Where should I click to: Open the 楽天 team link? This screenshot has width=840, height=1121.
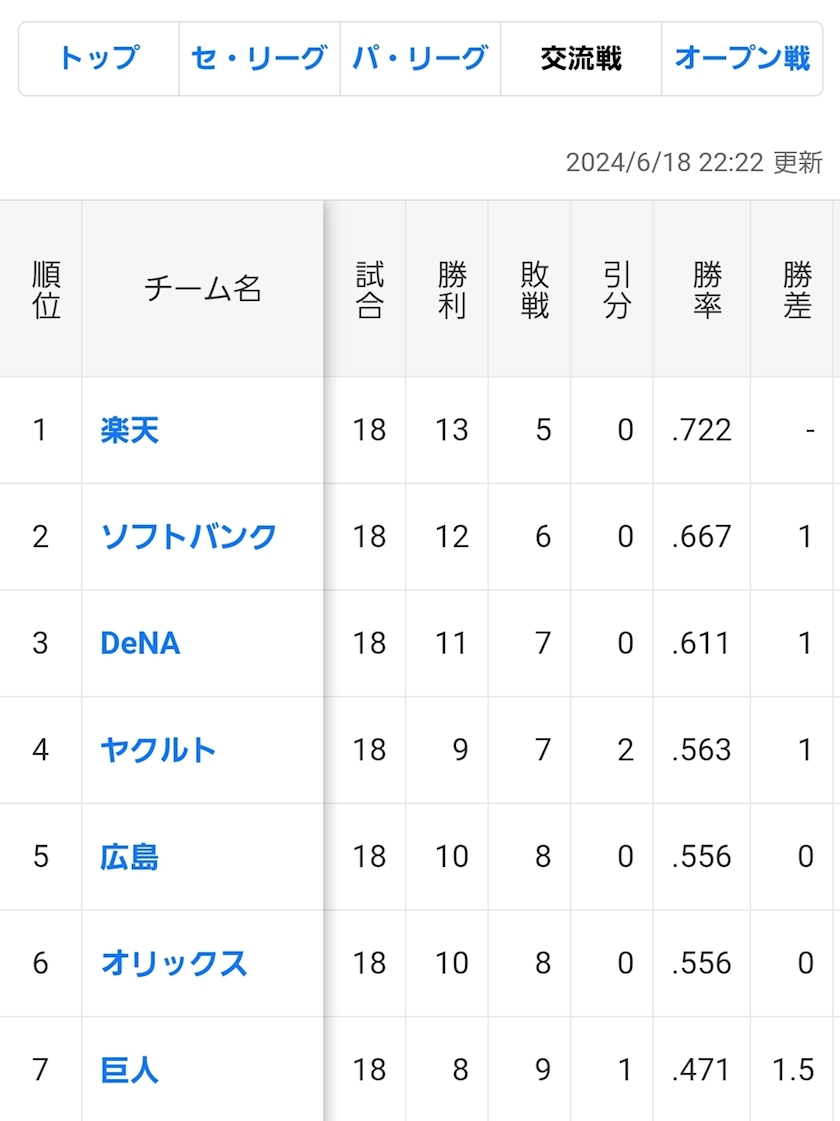130,430
